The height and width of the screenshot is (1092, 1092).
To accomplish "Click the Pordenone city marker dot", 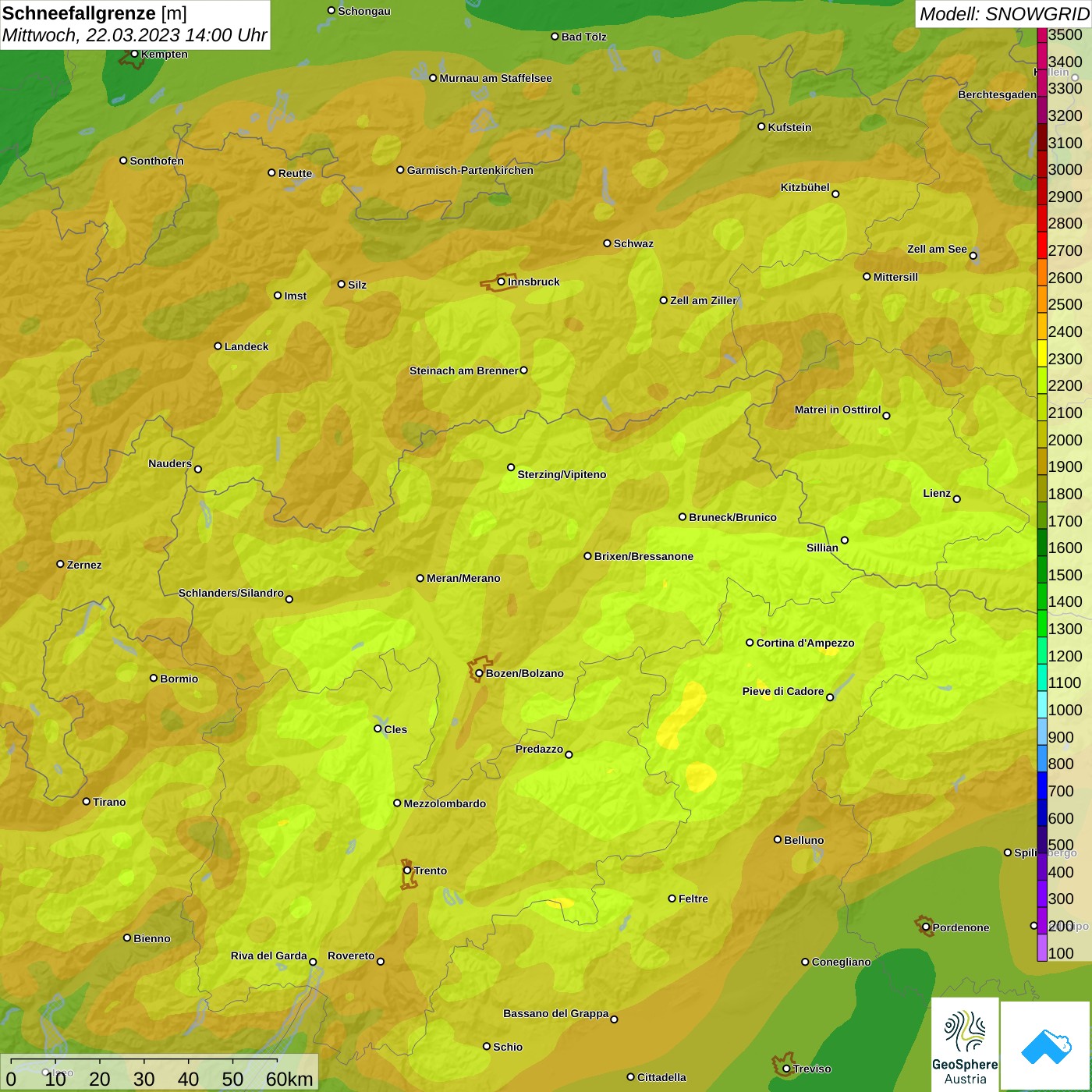I will pyautogui.click(x=926, y=927).
